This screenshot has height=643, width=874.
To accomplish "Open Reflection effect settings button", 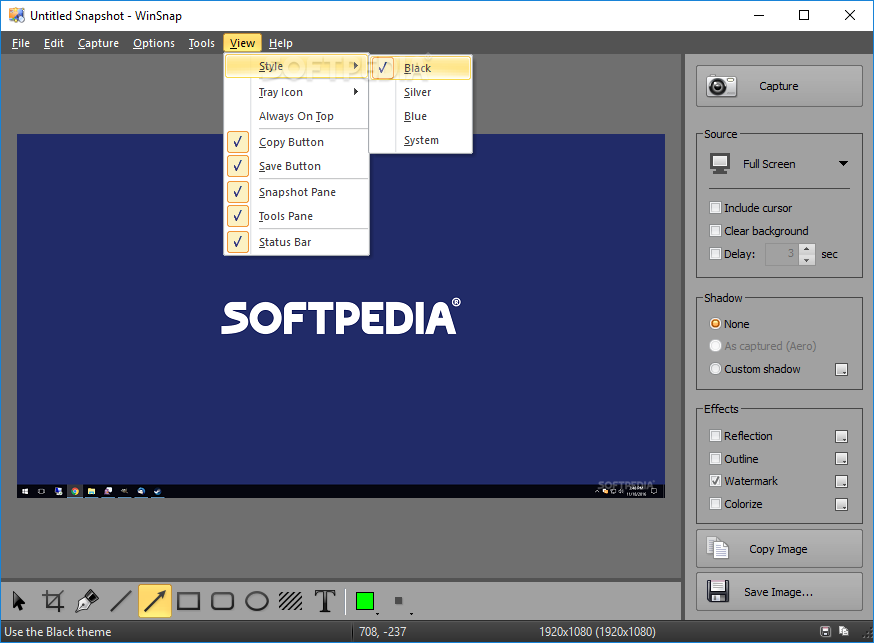I will 841,436.
